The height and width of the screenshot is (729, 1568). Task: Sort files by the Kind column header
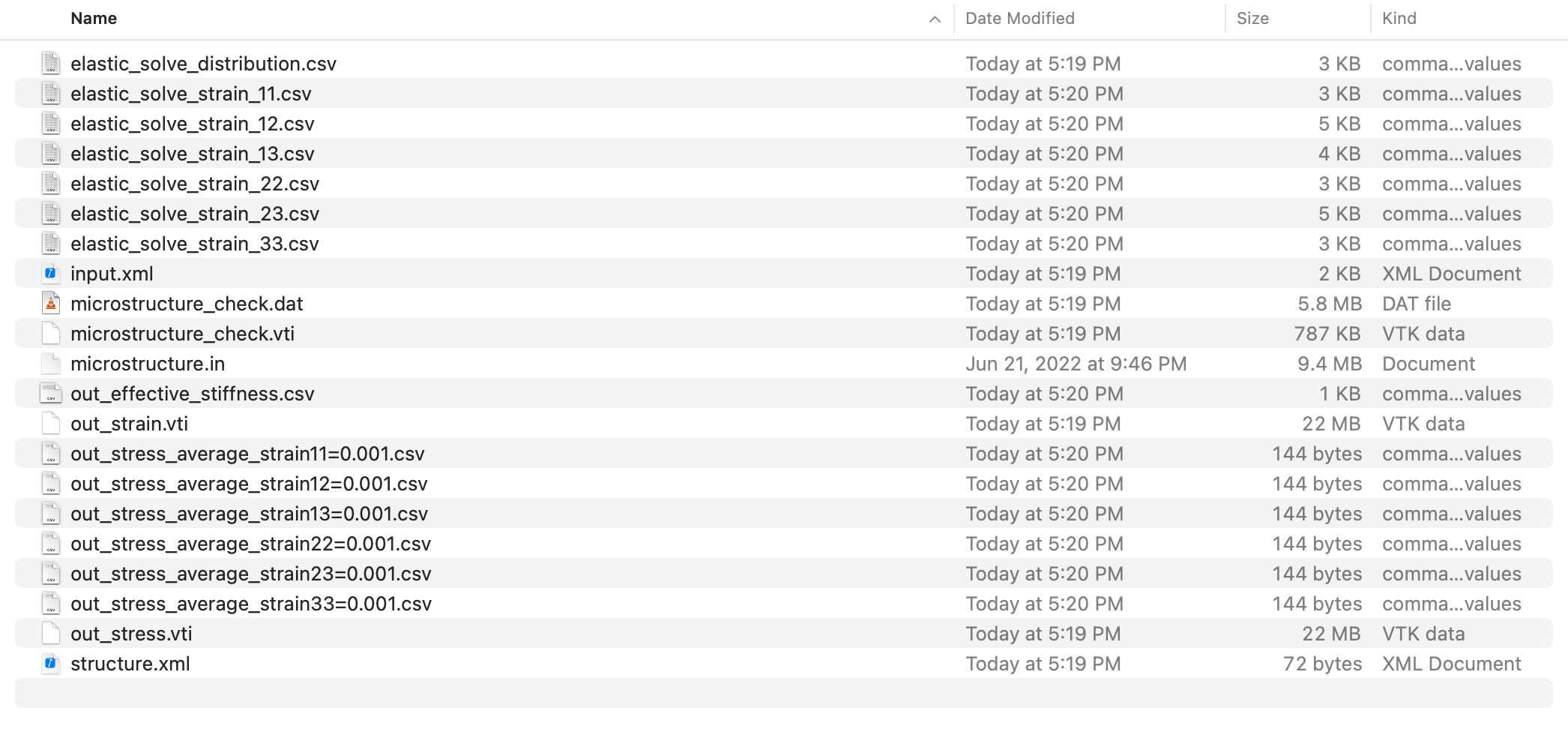[x=1399, y=19]
